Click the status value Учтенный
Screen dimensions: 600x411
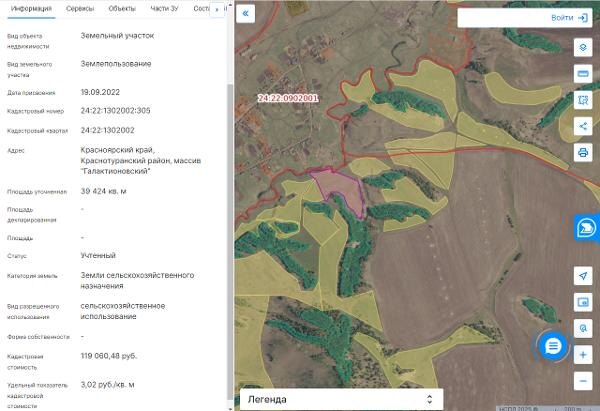tap(98, 255)
